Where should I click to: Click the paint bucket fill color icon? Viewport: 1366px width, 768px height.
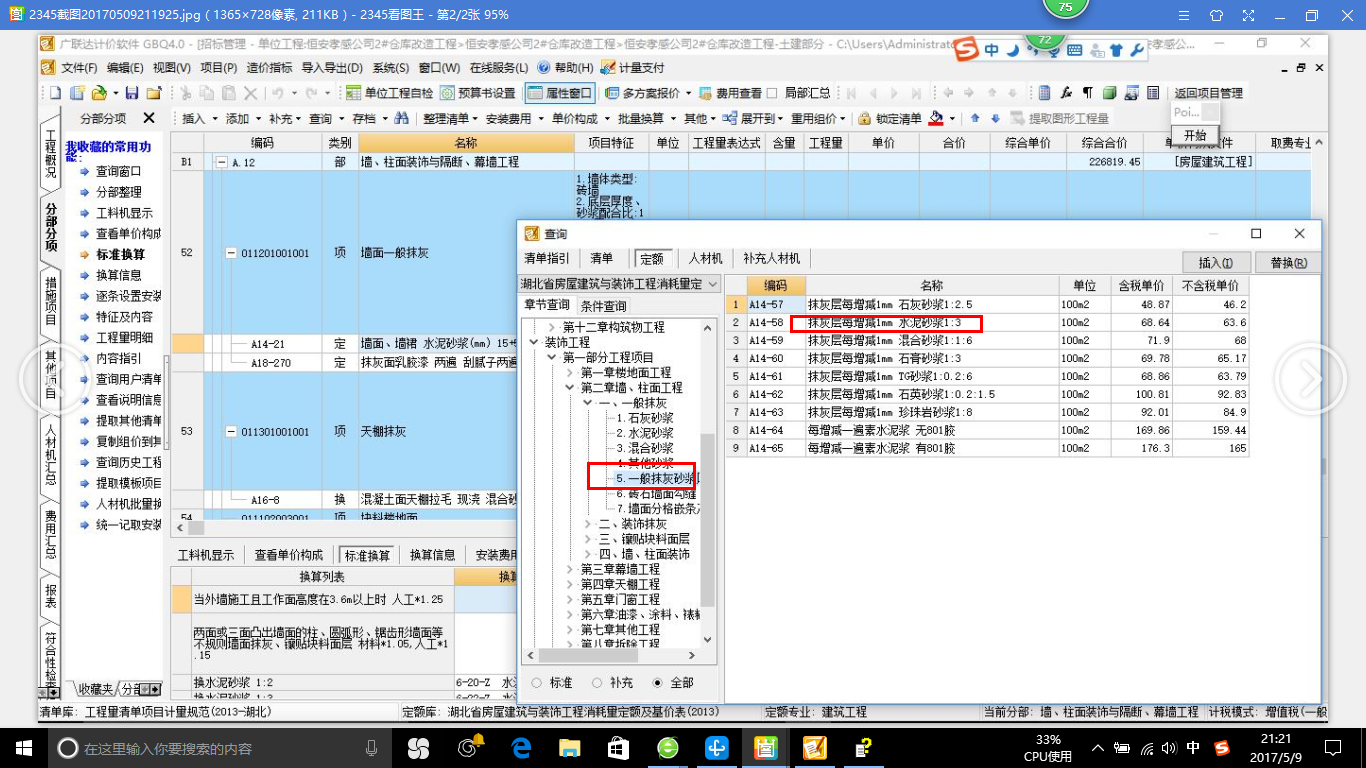pyautogui.click(x=936, y=118)
